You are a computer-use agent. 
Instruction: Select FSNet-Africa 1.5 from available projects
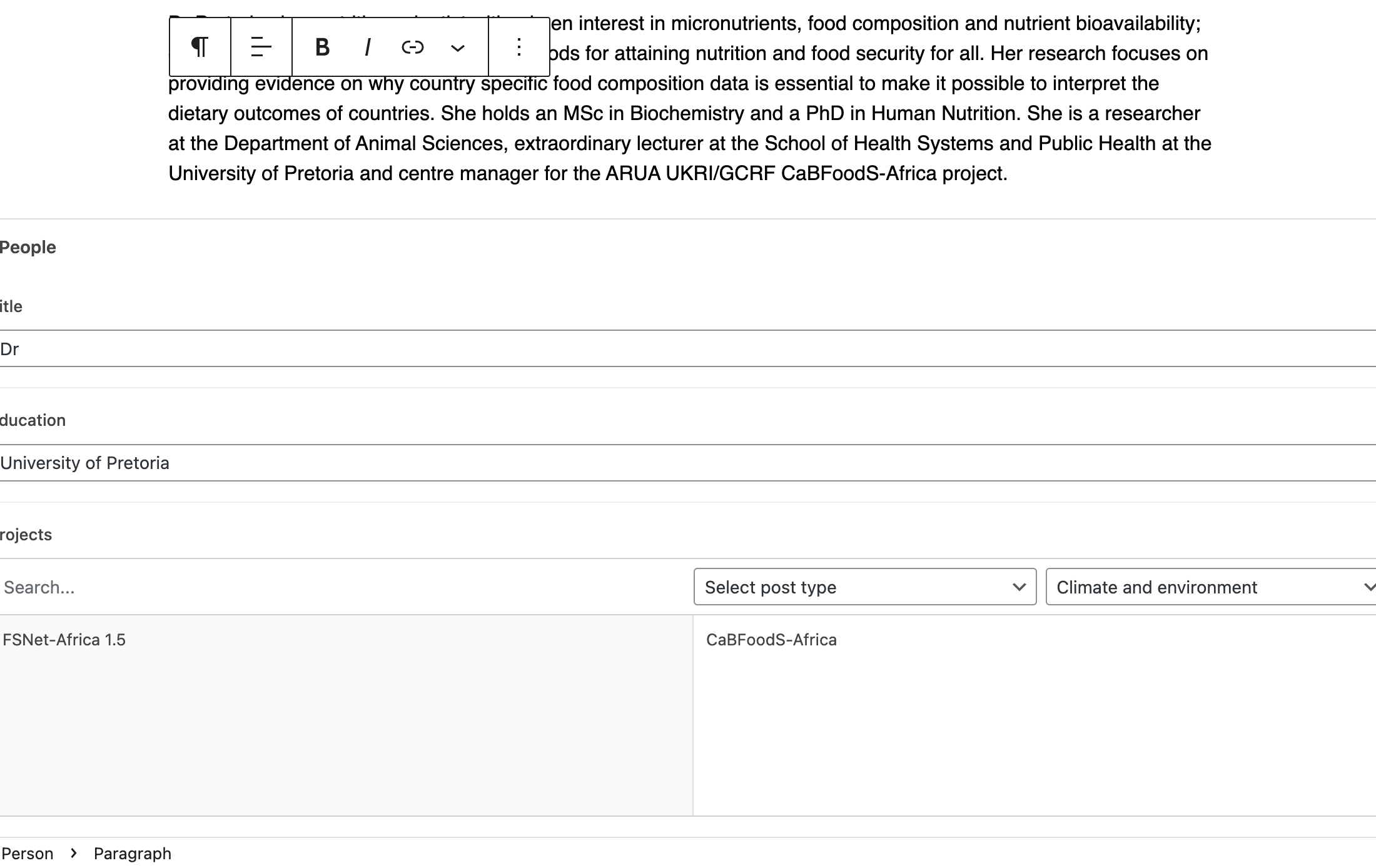click(64, 640)
